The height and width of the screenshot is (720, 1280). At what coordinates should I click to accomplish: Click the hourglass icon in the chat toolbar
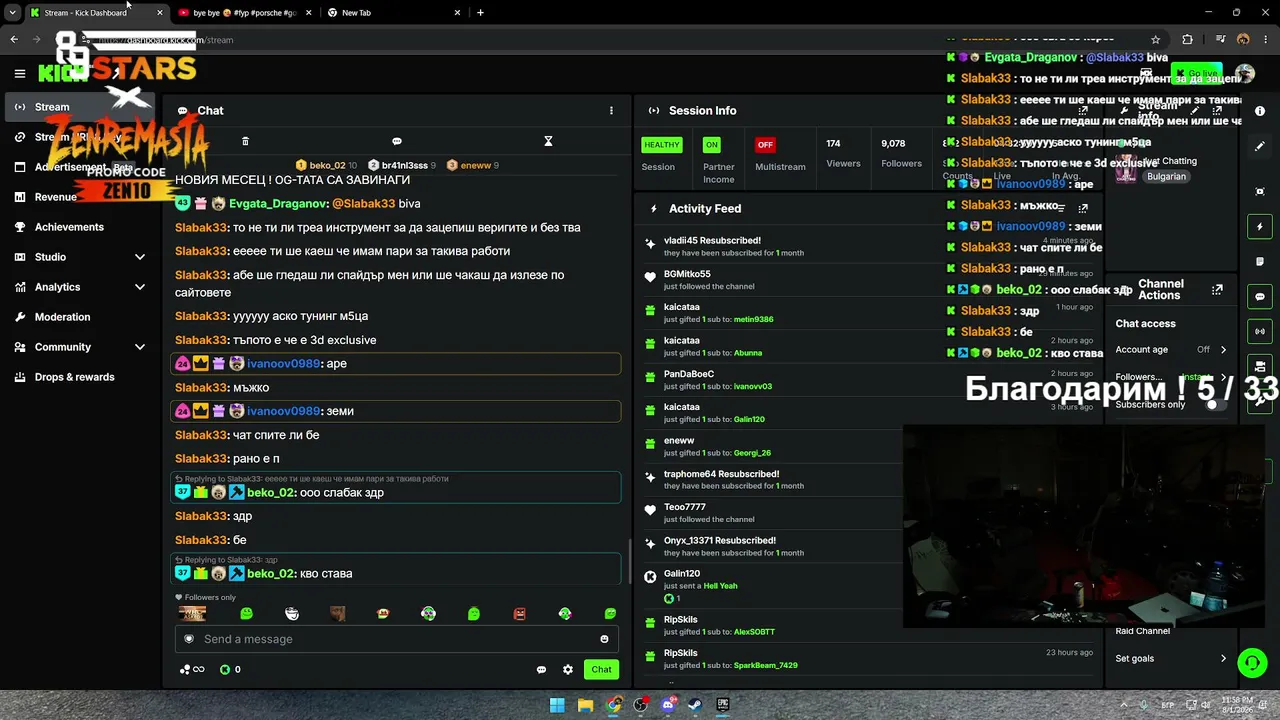point(548,141)
